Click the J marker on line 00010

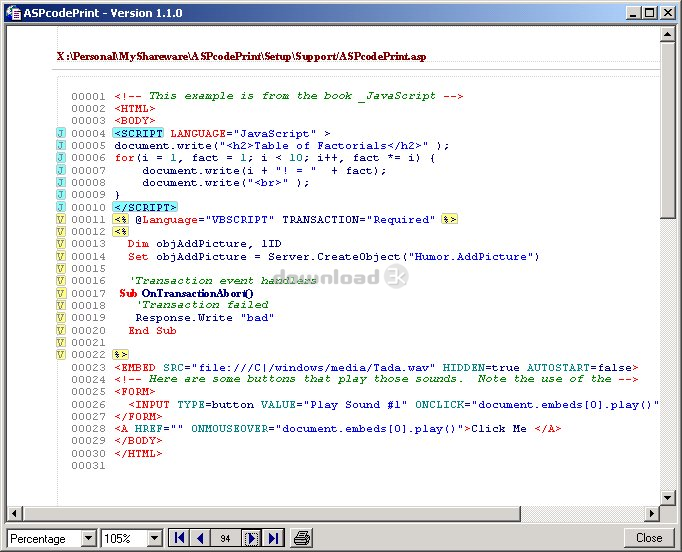tap(61, 207)
